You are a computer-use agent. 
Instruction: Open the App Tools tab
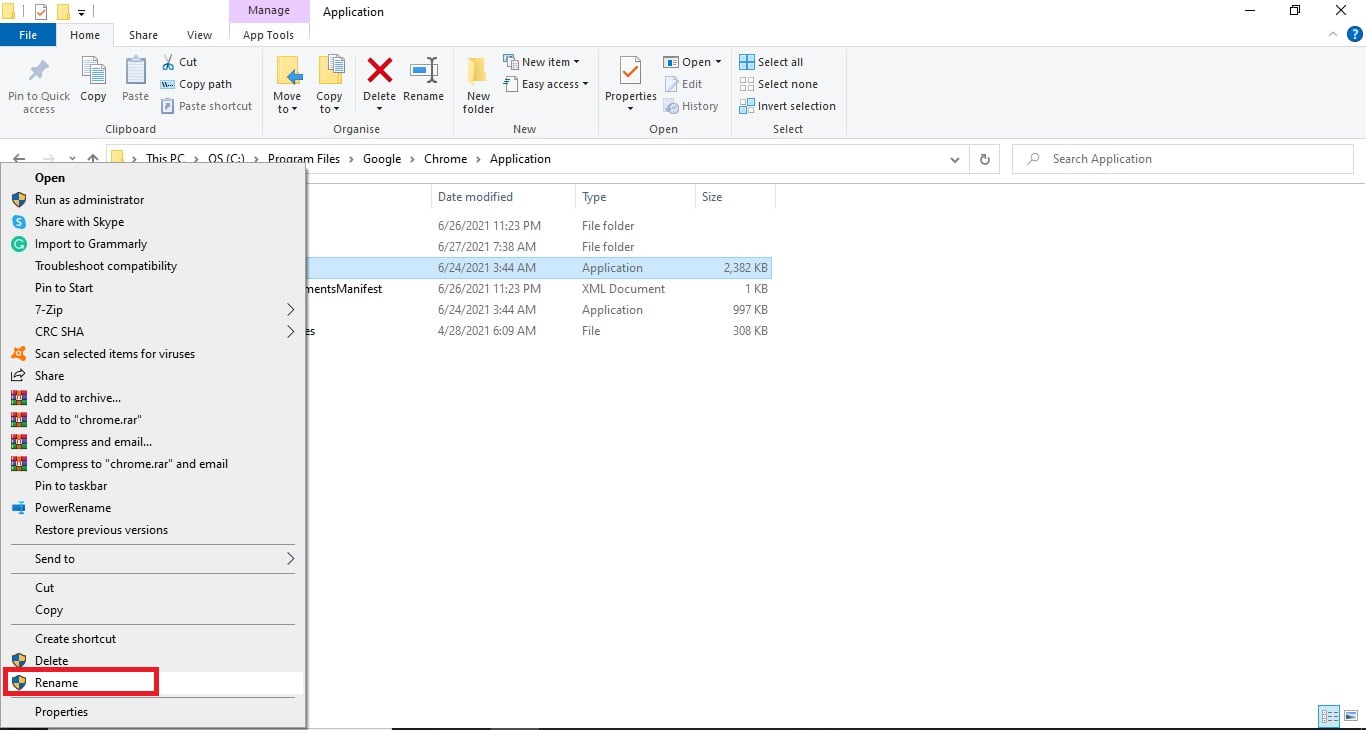268,35
